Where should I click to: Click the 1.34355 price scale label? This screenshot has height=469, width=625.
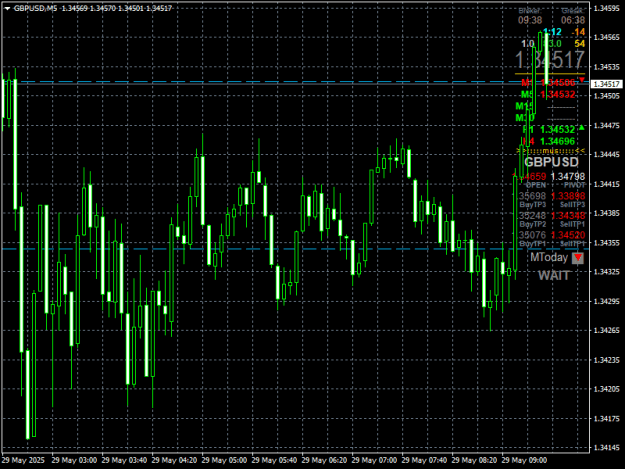[x=606, y=242]
